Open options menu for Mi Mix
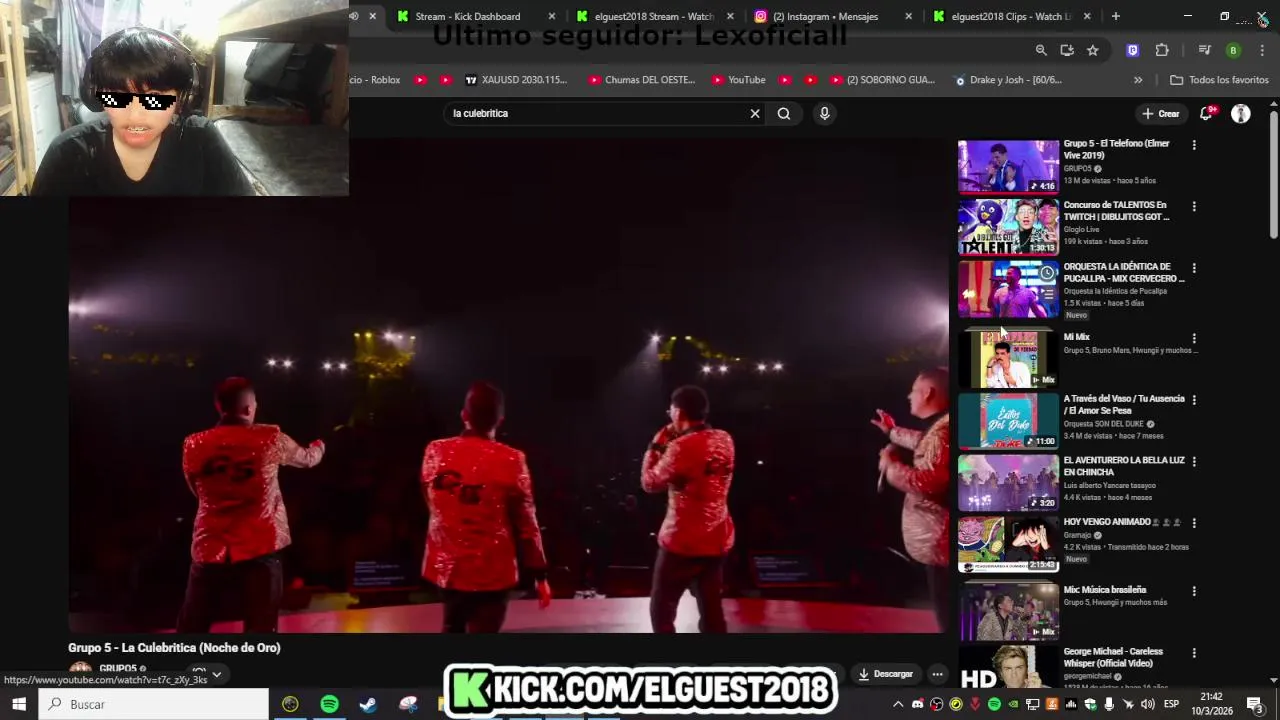 pos(1194,338)
